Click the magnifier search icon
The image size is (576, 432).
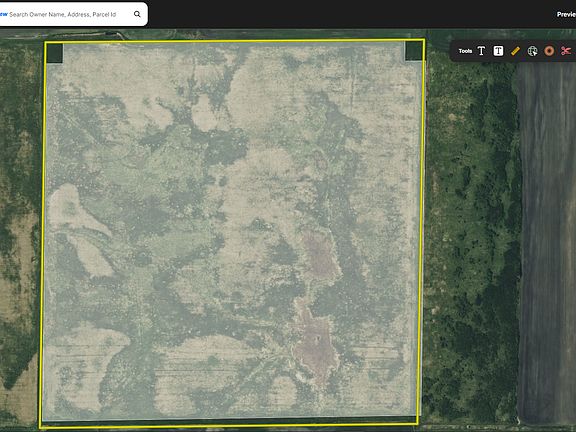pyautogui.click(x=137, y=14)
